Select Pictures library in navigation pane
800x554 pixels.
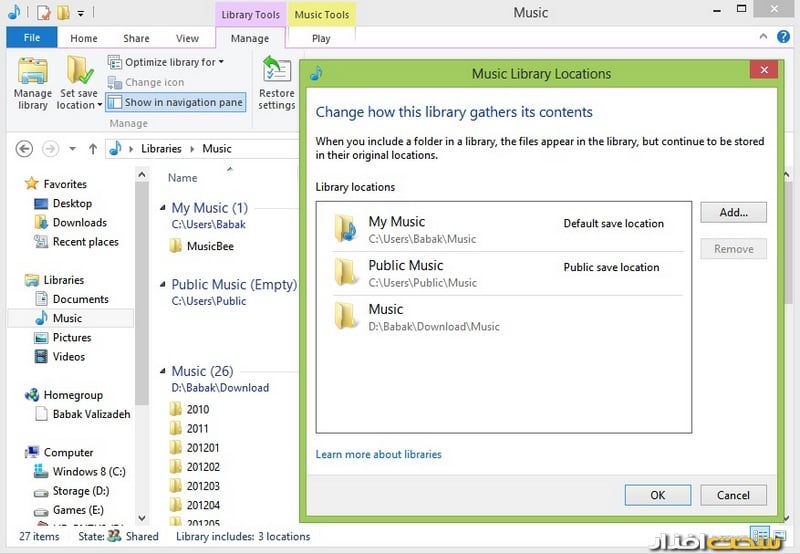pos(72,337)
